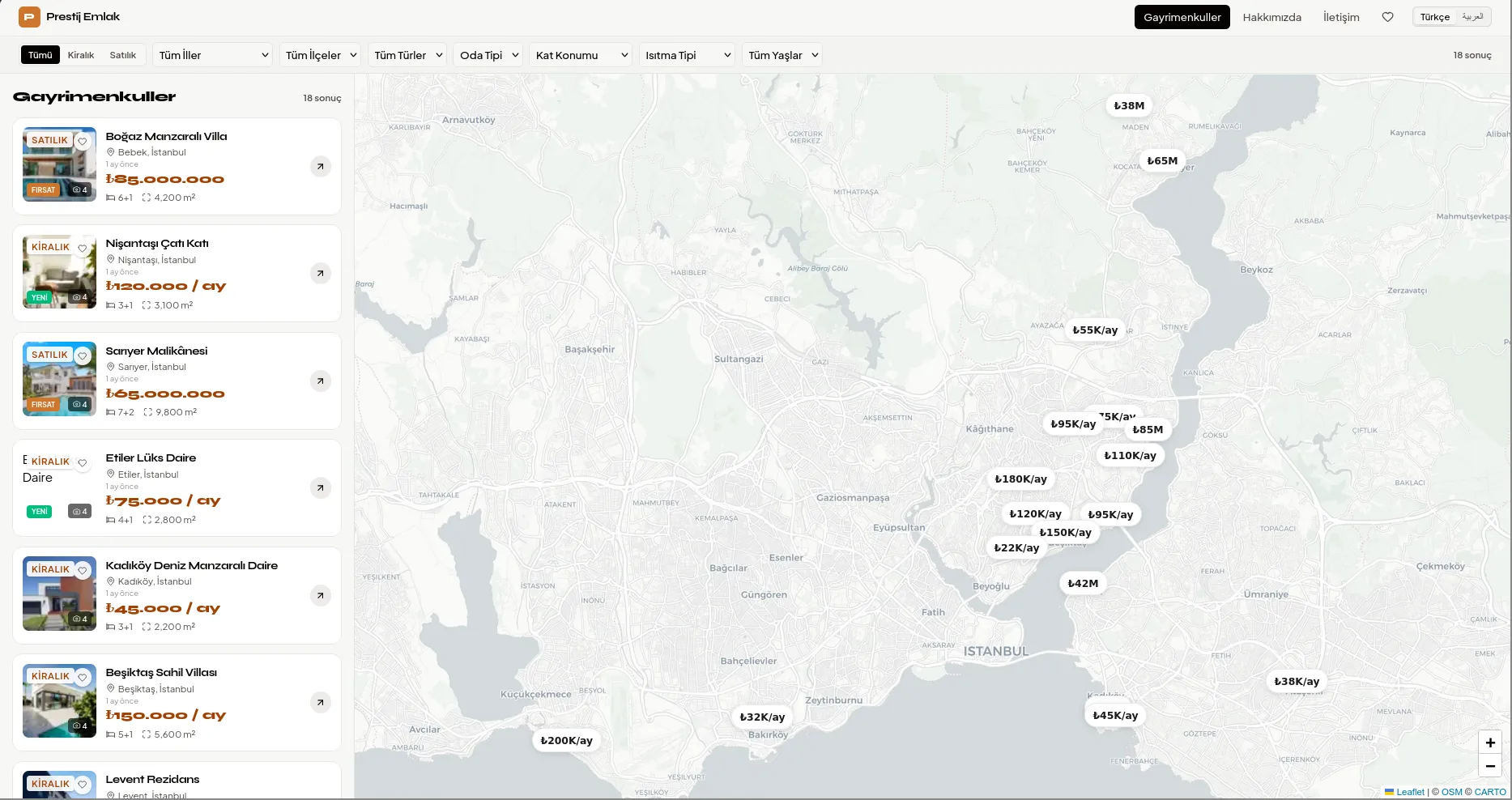This screenshot has height=800, width=1512.
Task: Open Sarıyer Malikânesi via arrow icon
Action: [321, 381]
